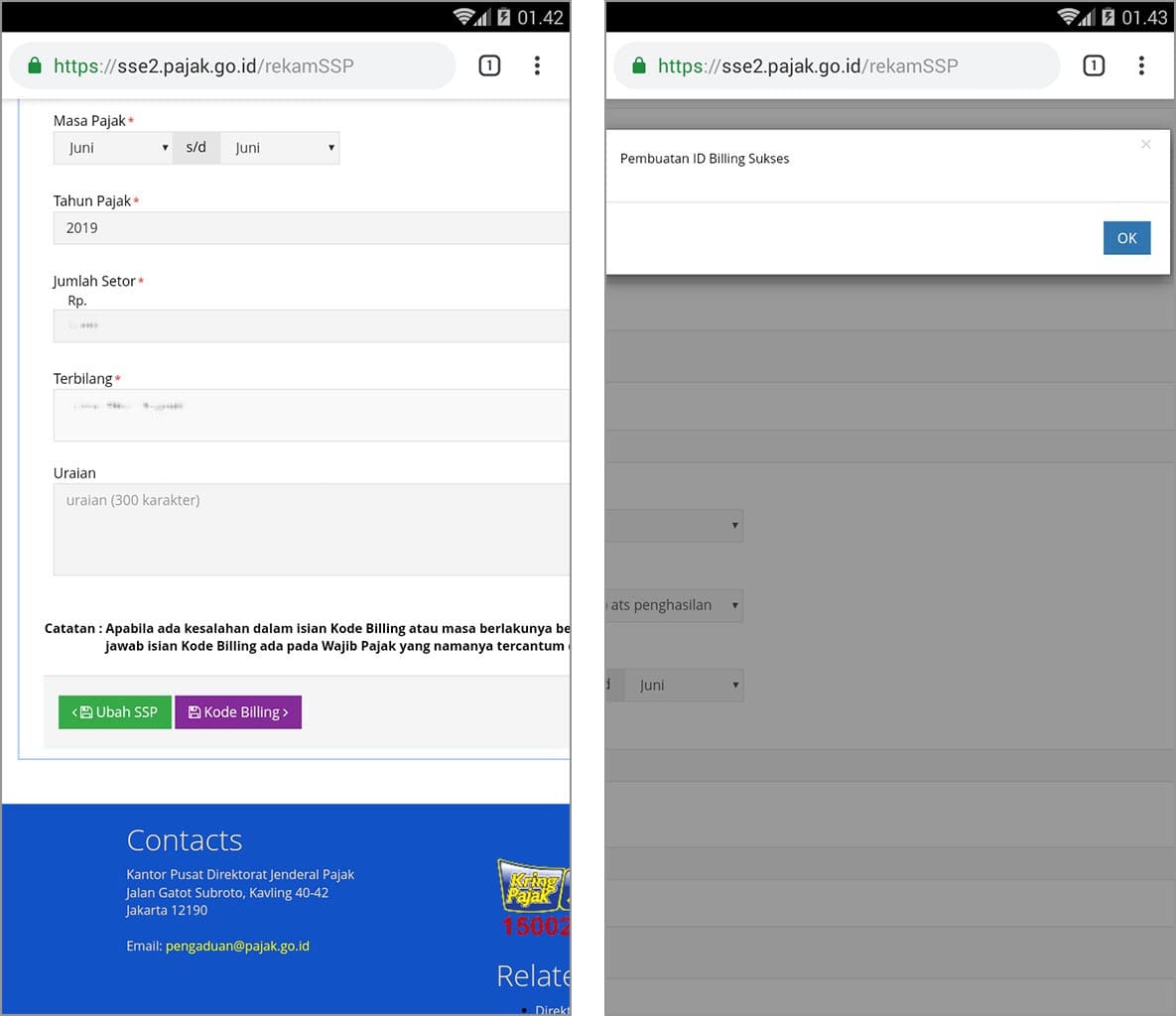Image resolution: width=1176 pixels, height=1016 pixels.
Task: Open the three-dot browser menu above the success dialog
Action: [1141, 65]
